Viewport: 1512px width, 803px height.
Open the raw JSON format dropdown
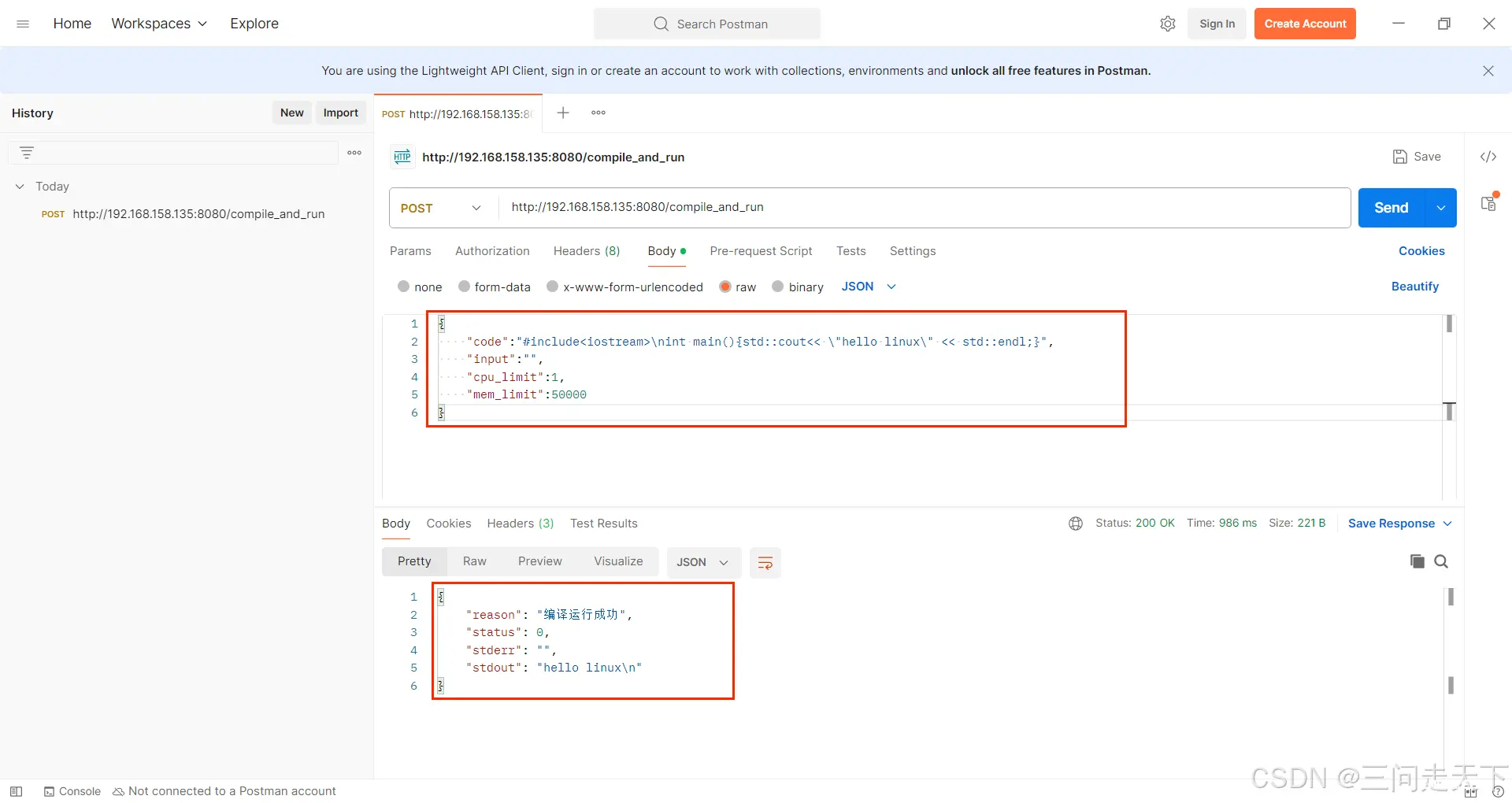coord(869,287)
